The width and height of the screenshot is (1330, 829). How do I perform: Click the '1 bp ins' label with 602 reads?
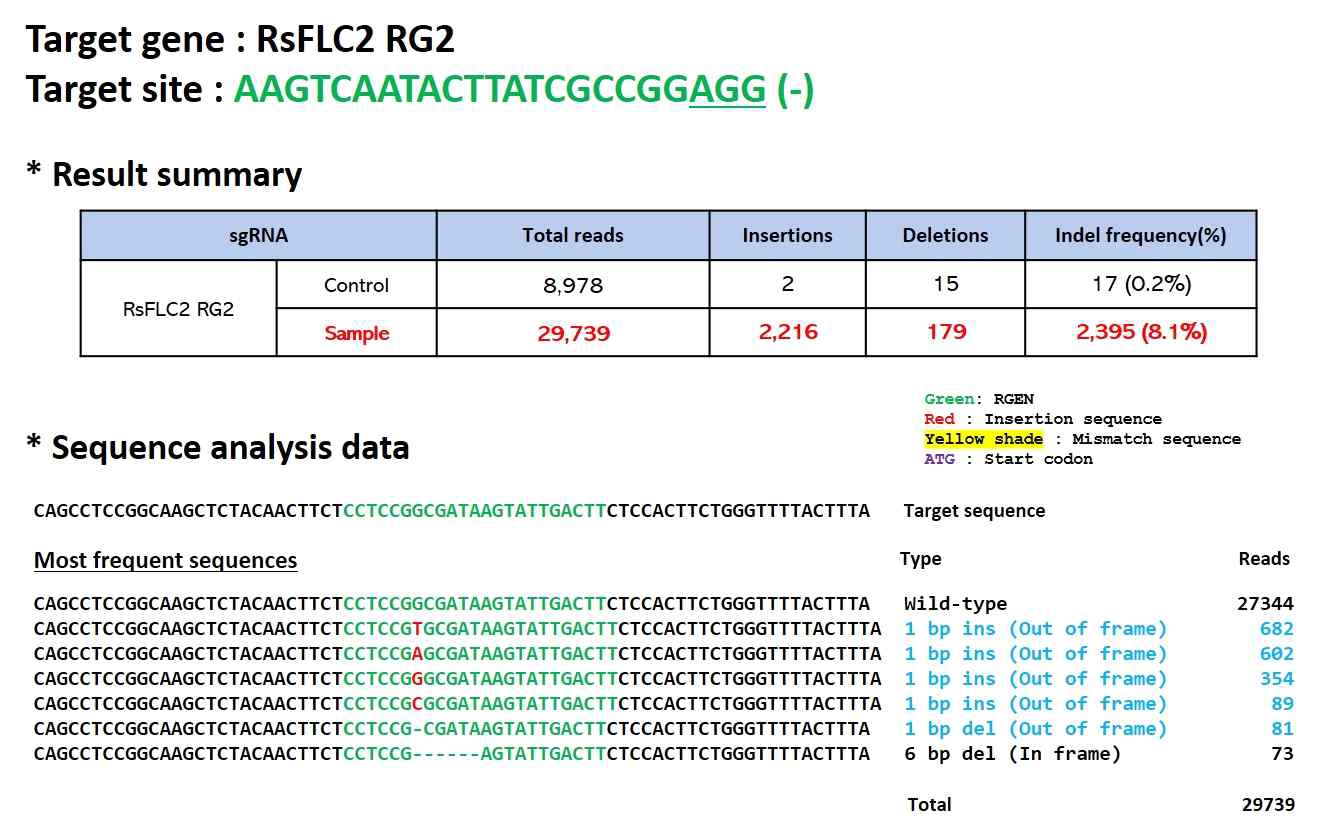[x=1035, y=654]
